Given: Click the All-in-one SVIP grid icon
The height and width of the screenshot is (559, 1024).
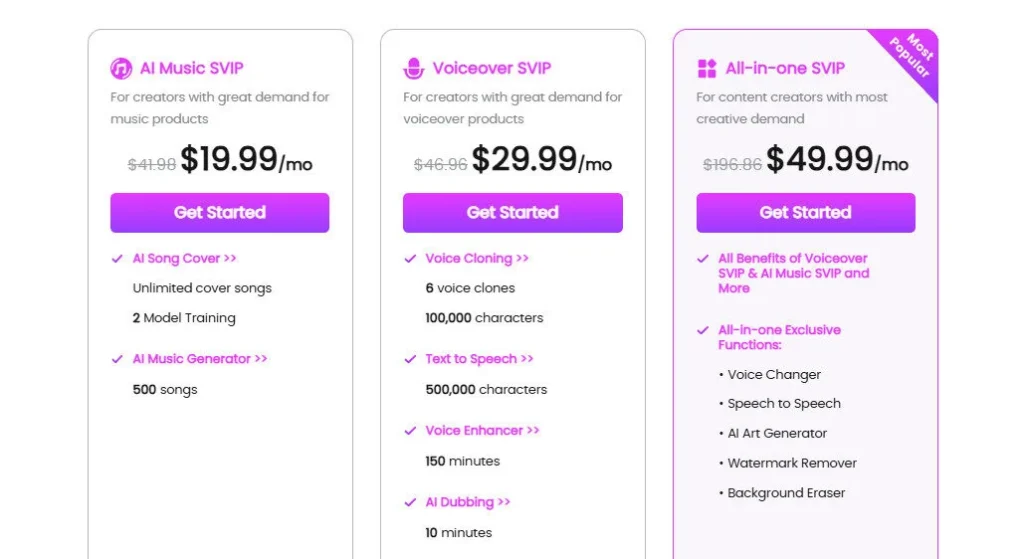Looking at the screenshot, I should click(707, 68).
